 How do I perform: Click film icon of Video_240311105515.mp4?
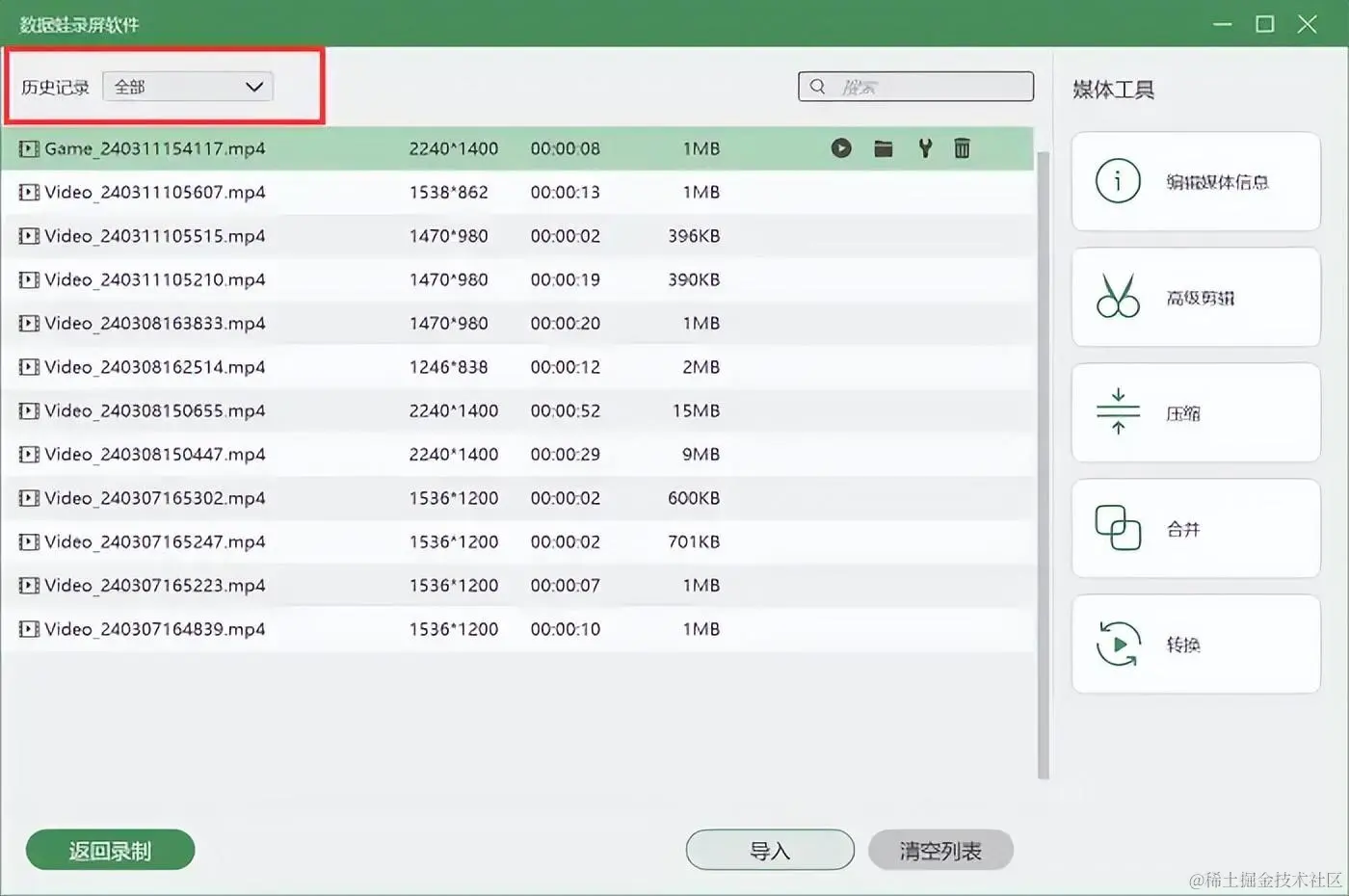pos(29,236)
